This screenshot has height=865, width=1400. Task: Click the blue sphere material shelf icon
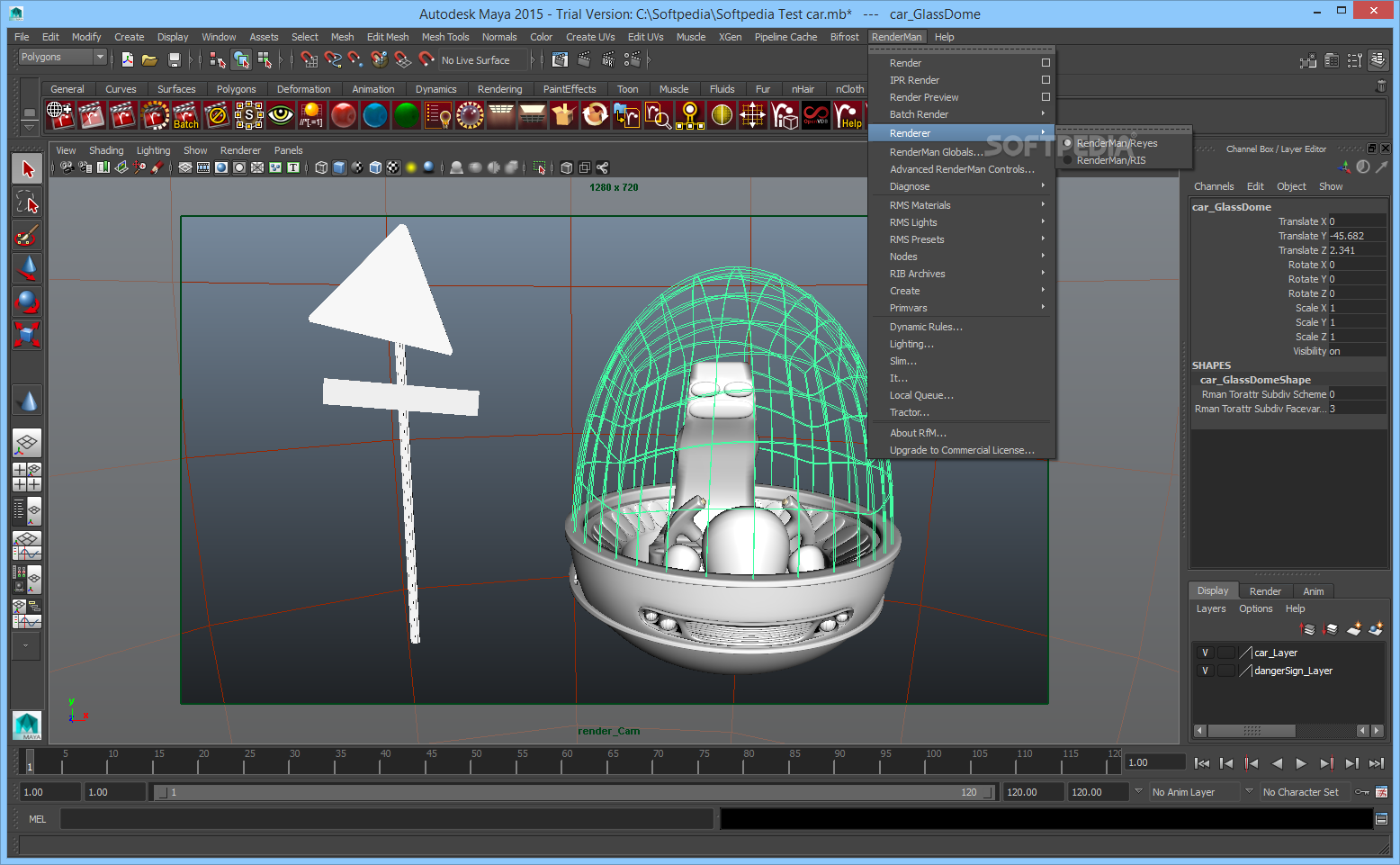tap(375, 115)
